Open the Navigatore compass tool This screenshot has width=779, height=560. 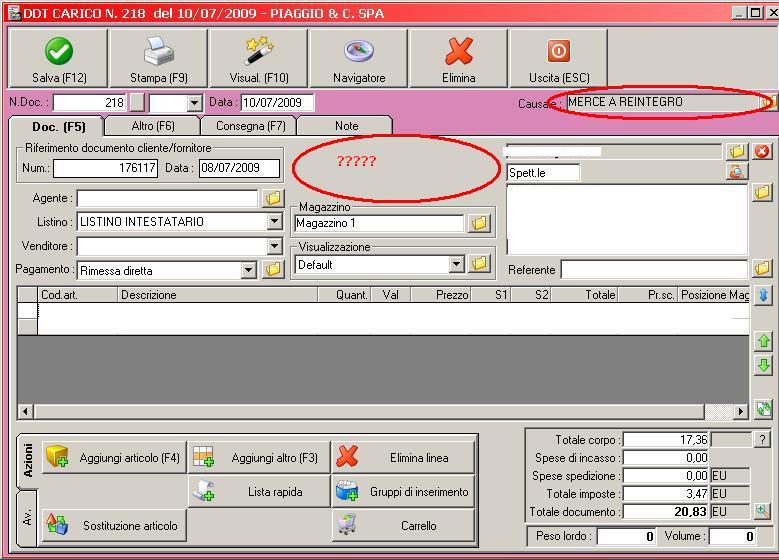point(359,58)
